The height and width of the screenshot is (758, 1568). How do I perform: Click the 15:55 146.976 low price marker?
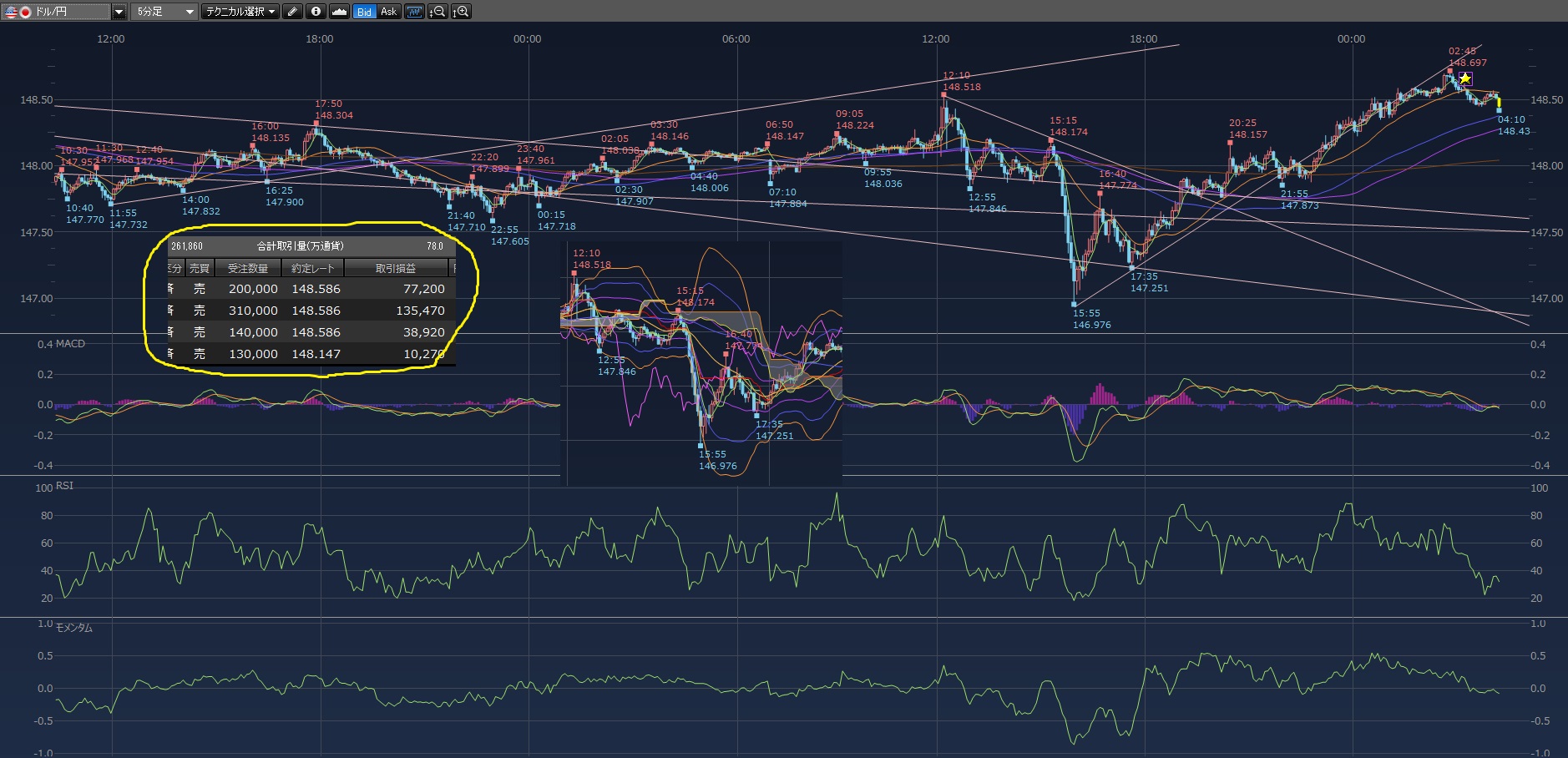click(1075, 305)
